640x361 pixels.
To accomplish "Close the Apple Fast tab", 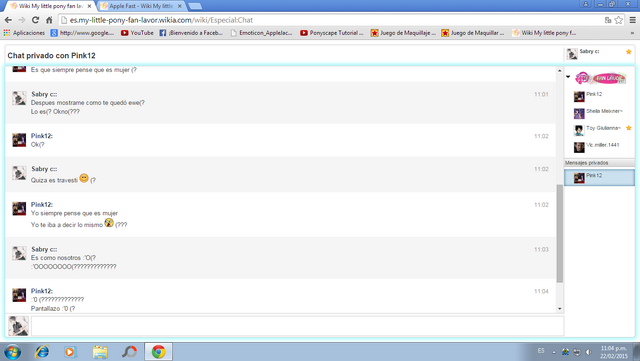I will point(180,6).
